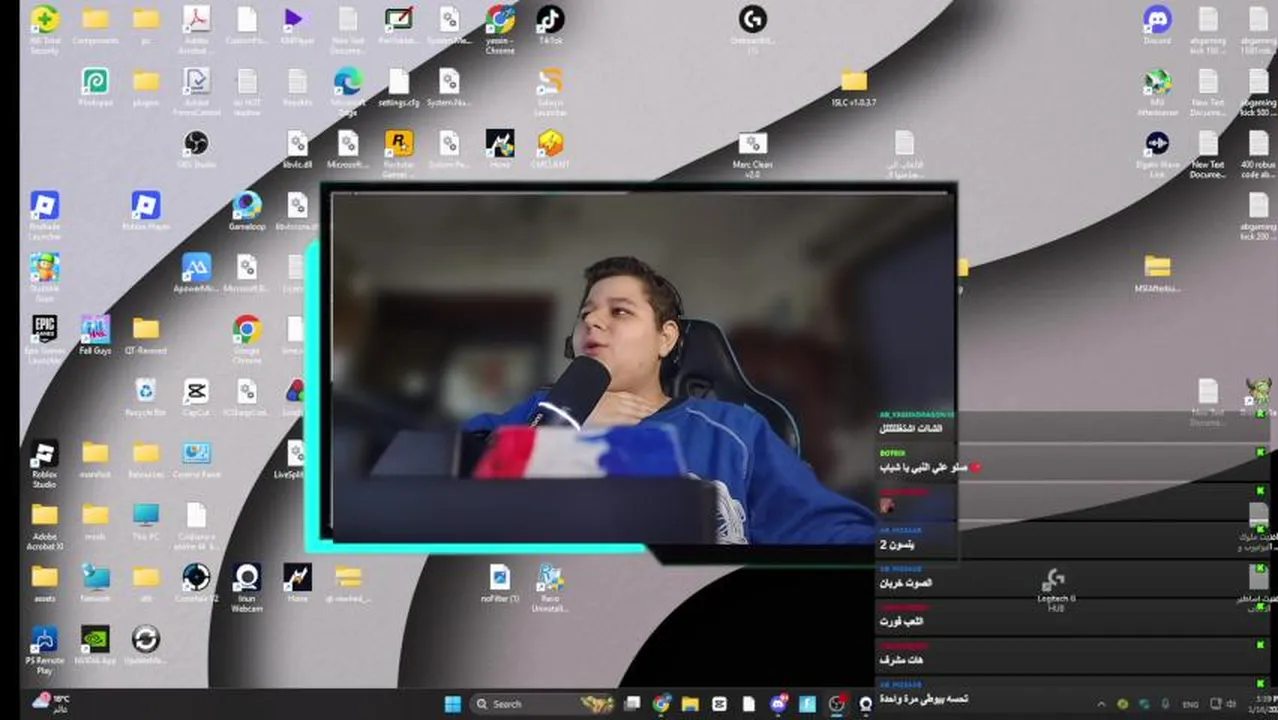Launch Discord desktop shortcut
The width and height of the screenshot is (1278, 720).
(1157, 27)
